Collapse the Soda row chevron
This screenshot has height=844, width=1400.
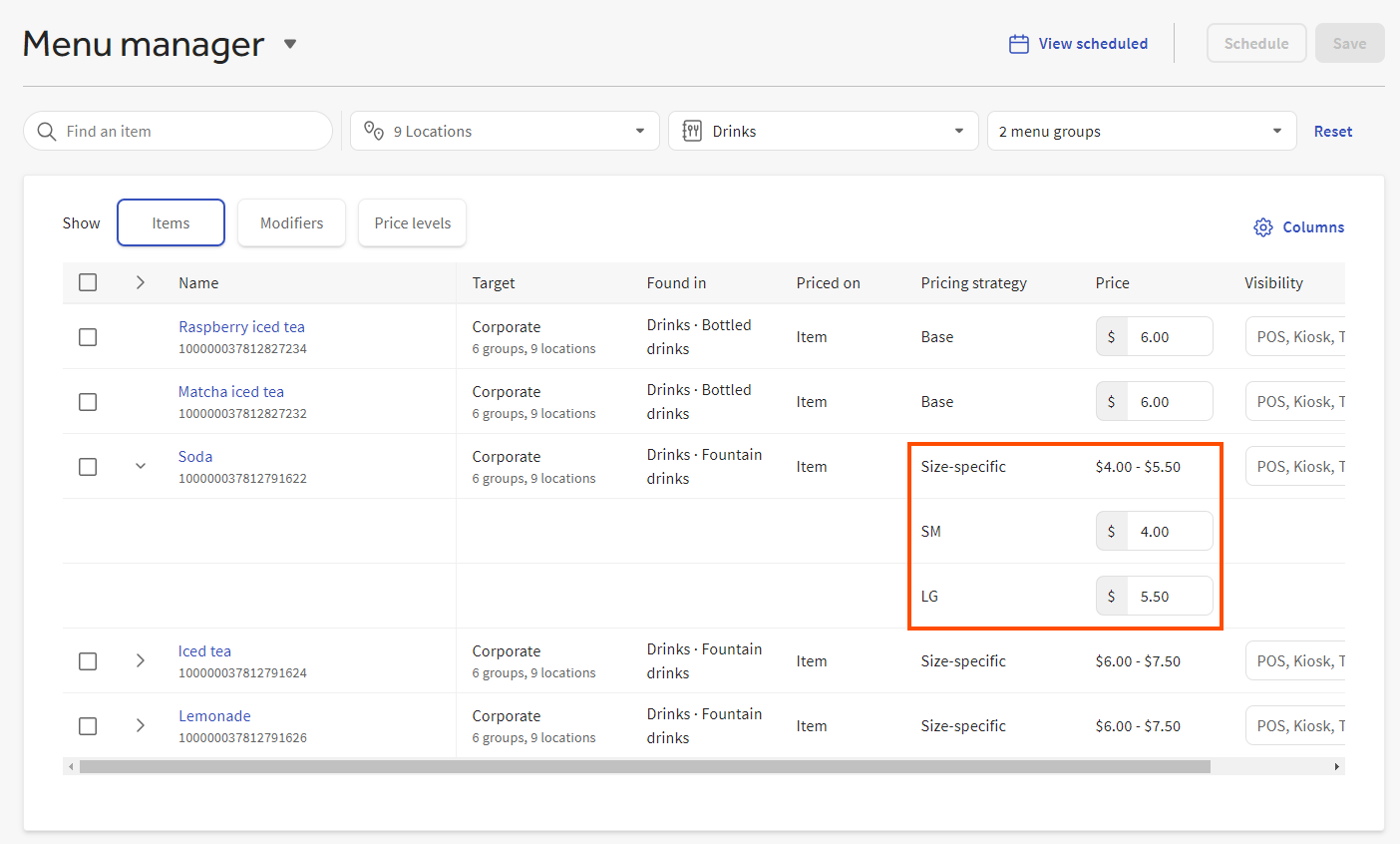[141, 466]
